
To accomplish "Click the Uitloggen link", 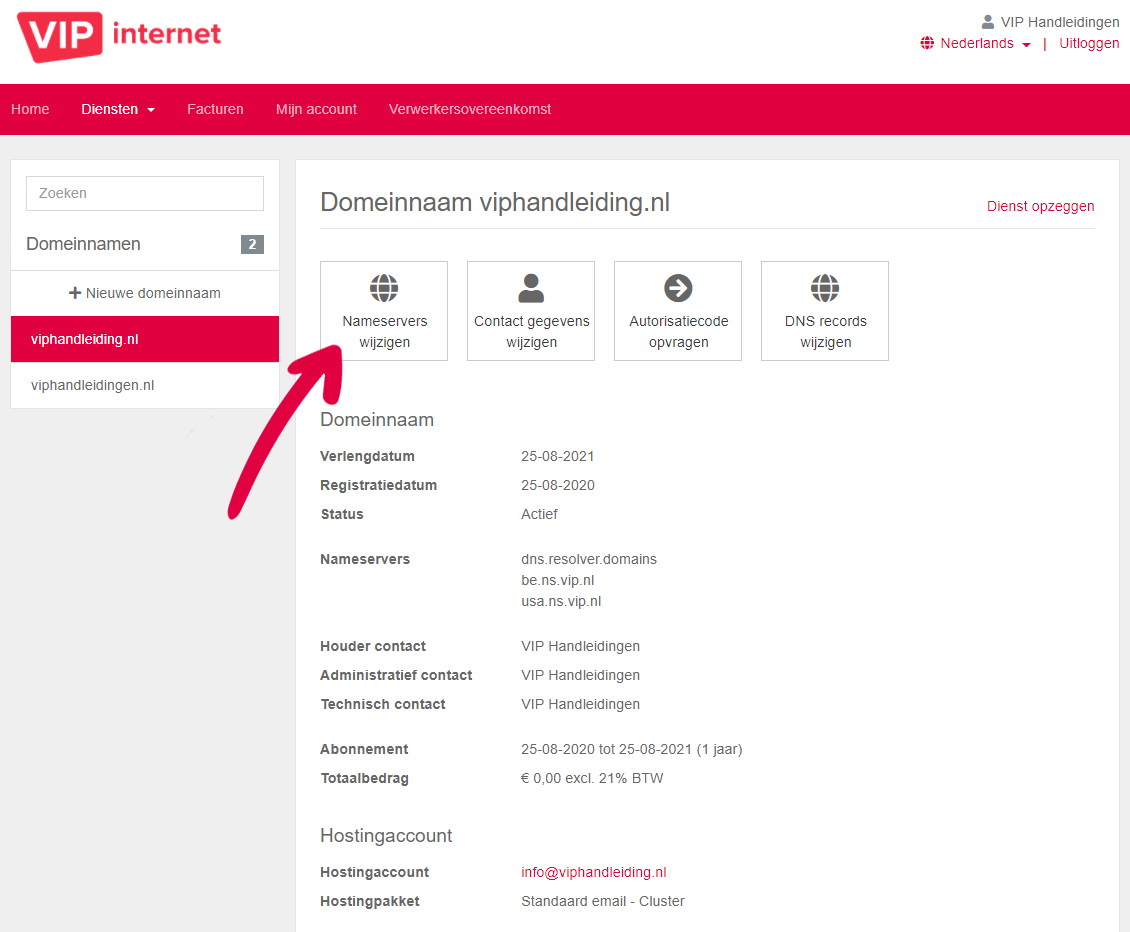I will pyautogui.click(x=1089, y=43).
